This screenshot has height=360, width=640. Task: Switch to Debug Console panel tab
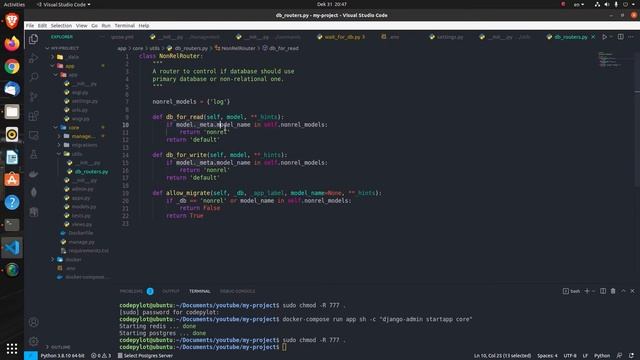click(237, 291)
